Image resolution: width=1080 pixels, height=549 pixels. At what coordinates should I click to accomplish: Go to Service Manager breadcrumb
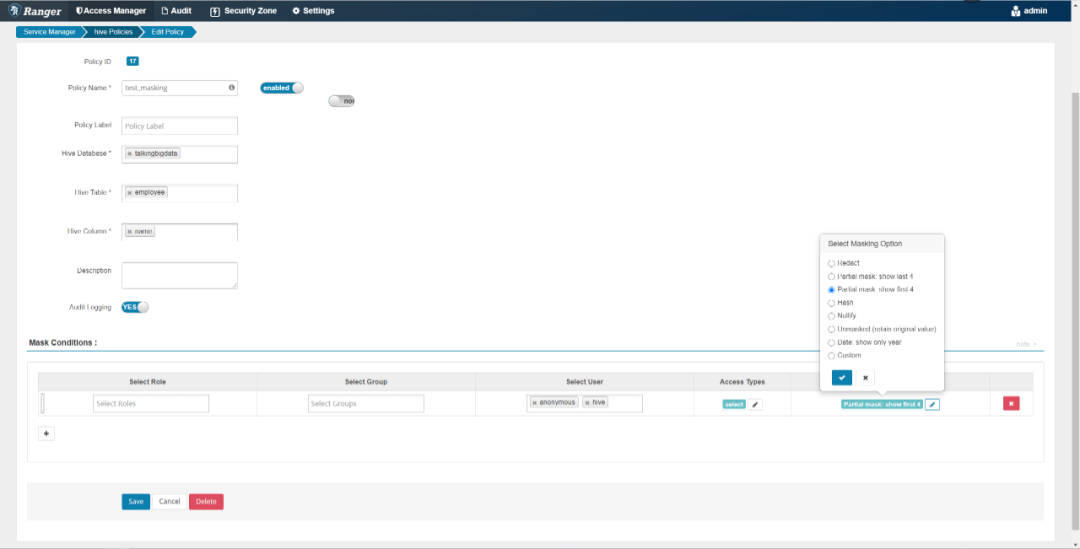(x=49, y=32)
